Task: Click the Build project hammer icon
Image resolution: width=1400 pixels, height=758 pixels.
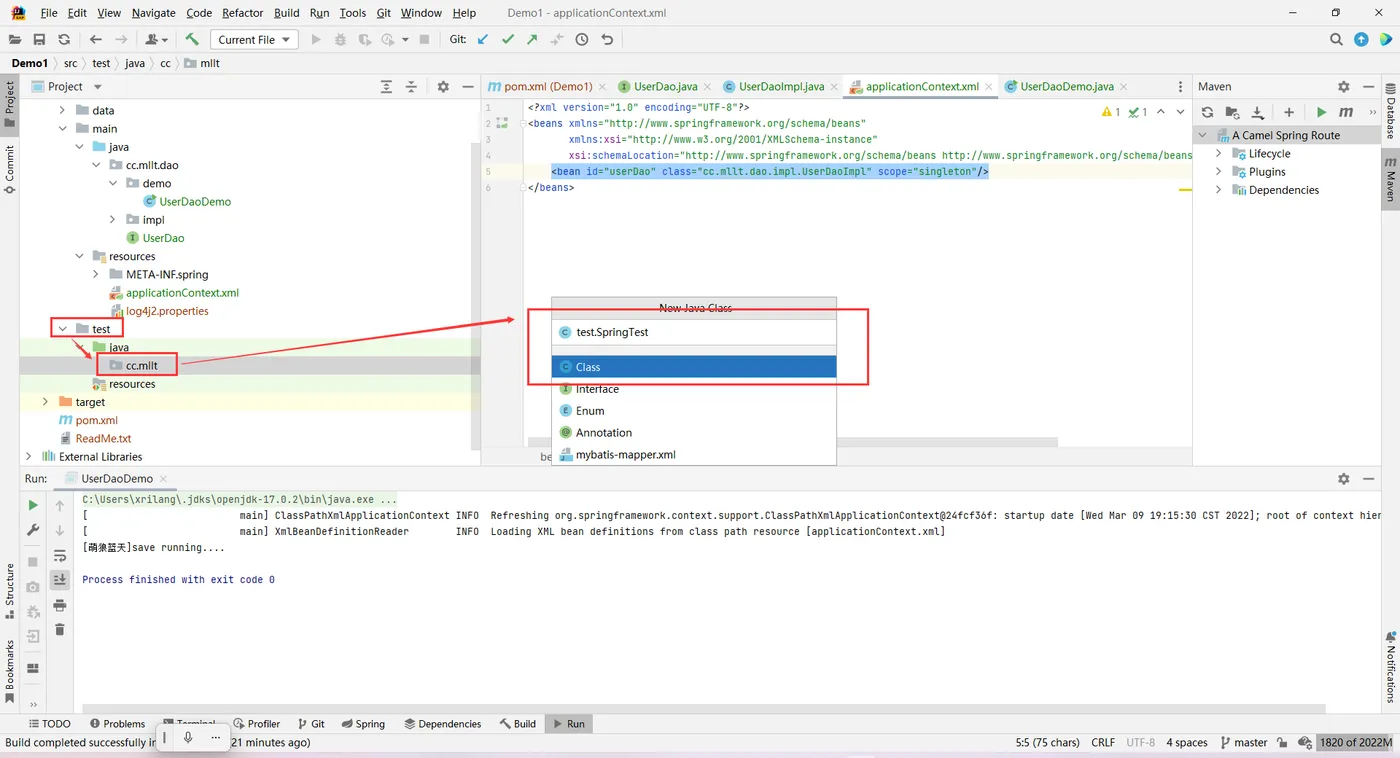Action: coord(192,39)
